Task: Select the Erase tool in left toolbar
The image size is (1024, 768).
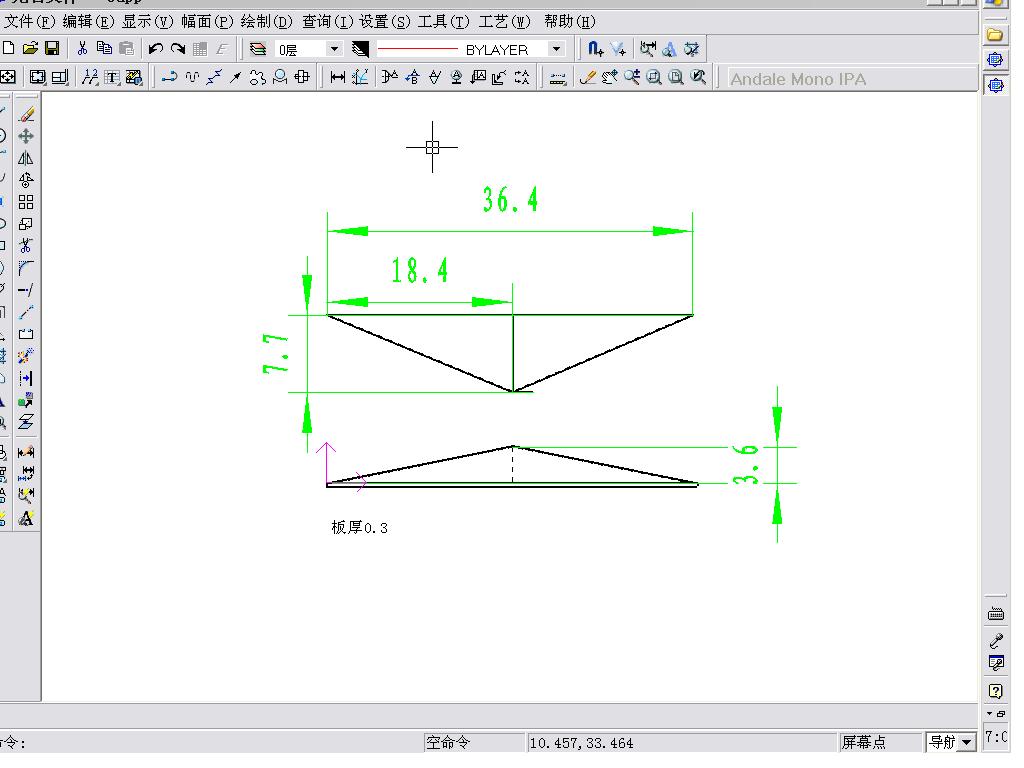Action: tap(26, 114)
